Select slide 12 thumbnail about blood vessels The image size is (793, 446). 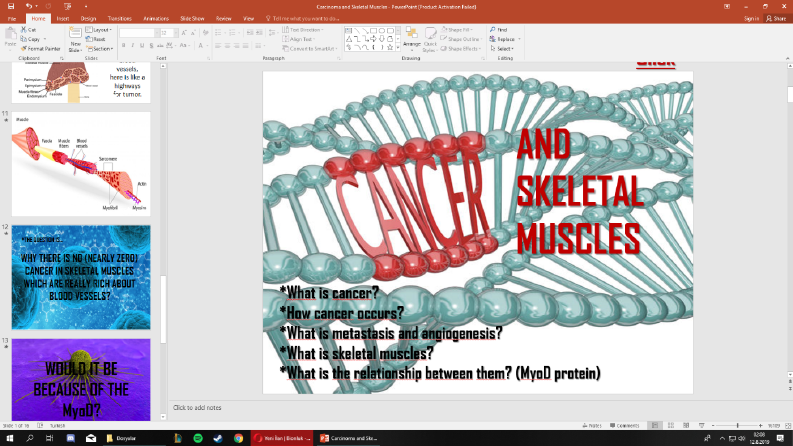(x=81, y=278)
